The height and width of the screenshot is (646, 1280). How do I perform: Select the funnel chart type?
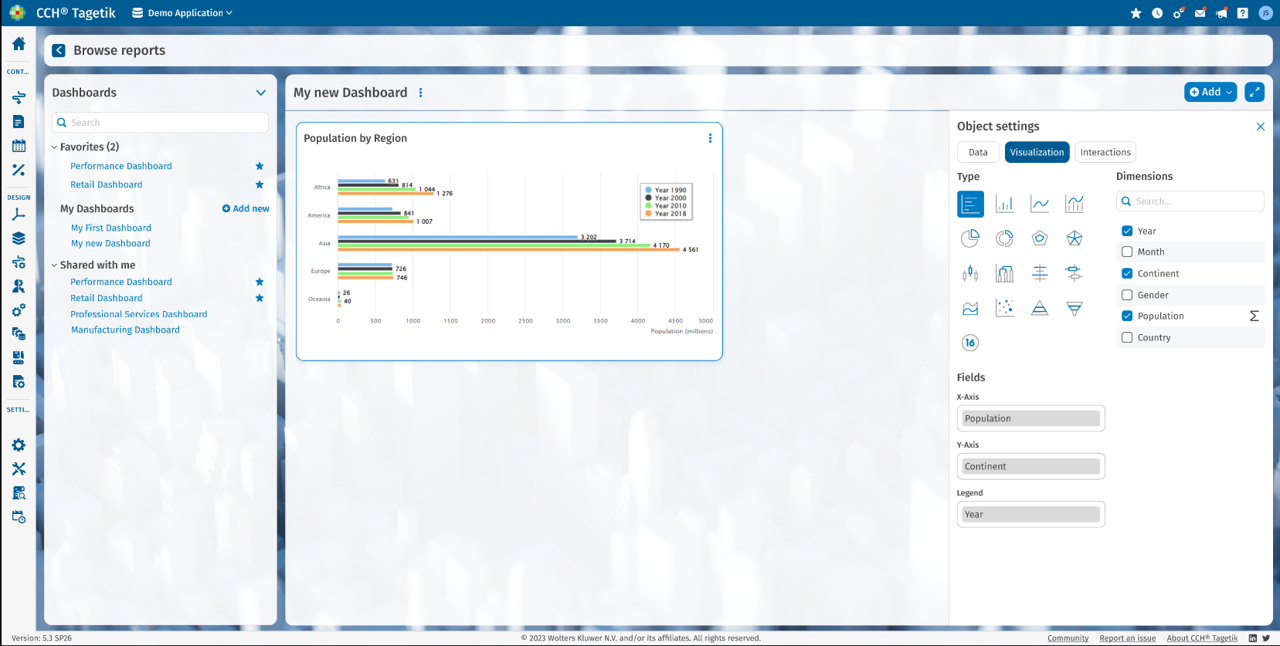[x=1074, y=308]
